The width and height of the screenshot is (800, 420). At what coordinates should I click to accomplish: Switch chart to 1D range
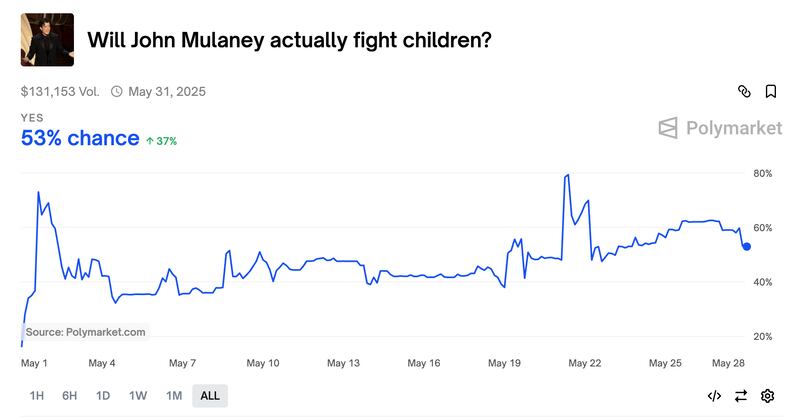tap(103, 396)
